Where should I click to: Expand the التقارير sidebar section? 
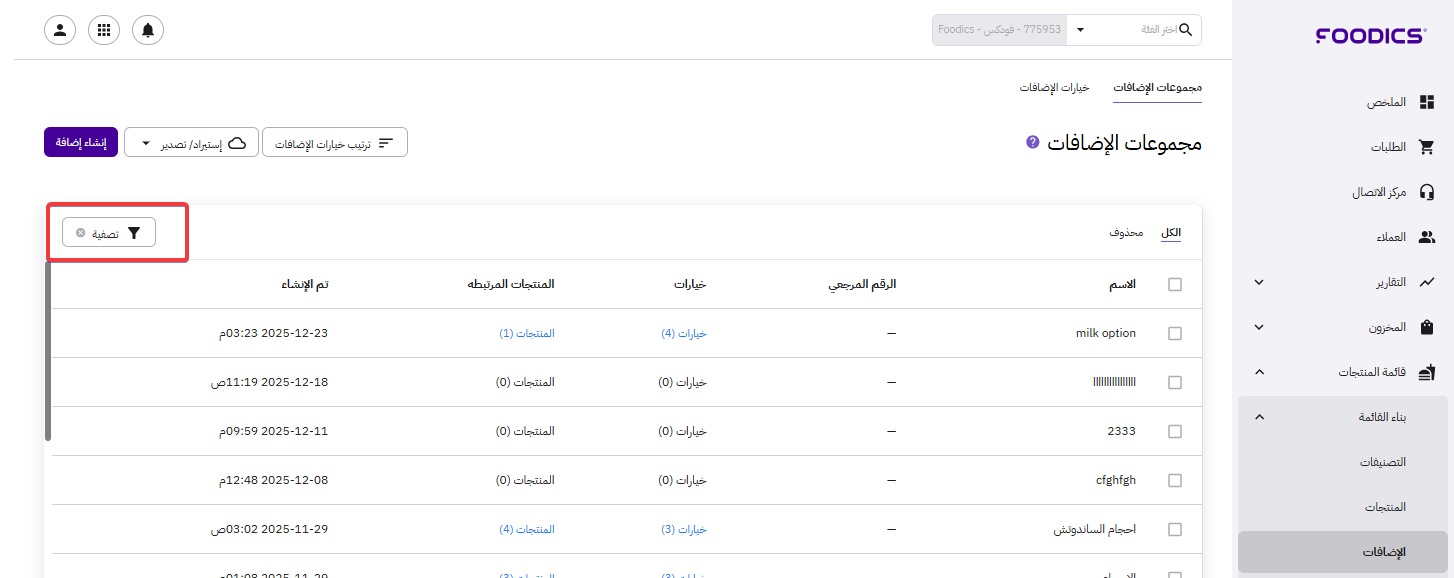[x=1259, y=282]
